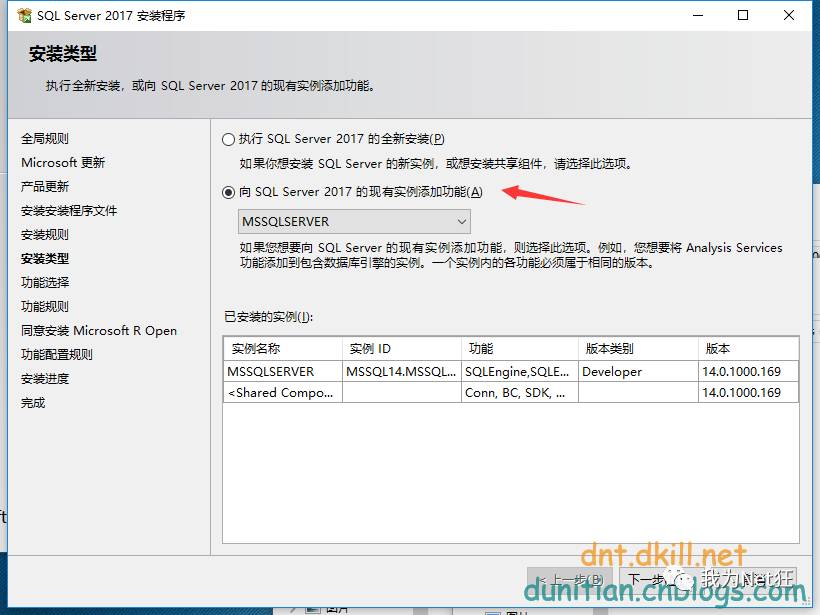Minimize the SQL Server 2017 setup window
The image size is (820, 615).
click(x=698, y=16)
